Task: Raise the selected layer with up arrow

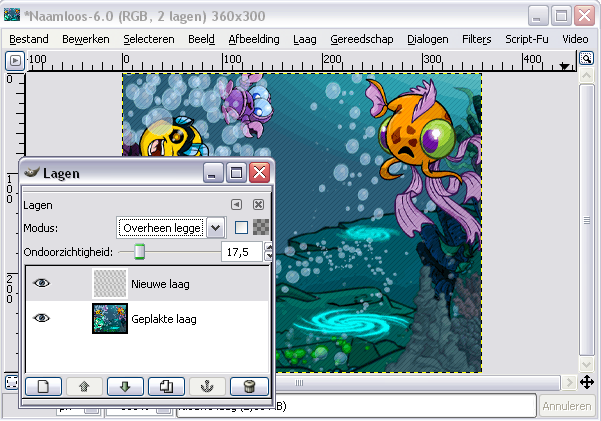Action: tap(84, 386)
